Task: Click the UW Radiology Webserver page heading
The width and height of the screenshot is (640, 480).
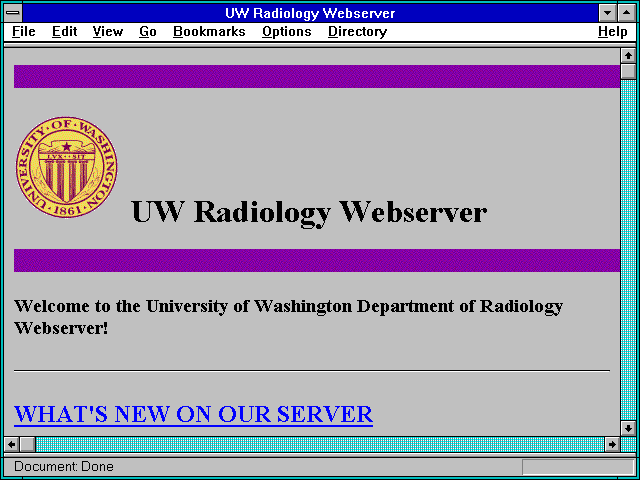Action: tap(309, 212)
